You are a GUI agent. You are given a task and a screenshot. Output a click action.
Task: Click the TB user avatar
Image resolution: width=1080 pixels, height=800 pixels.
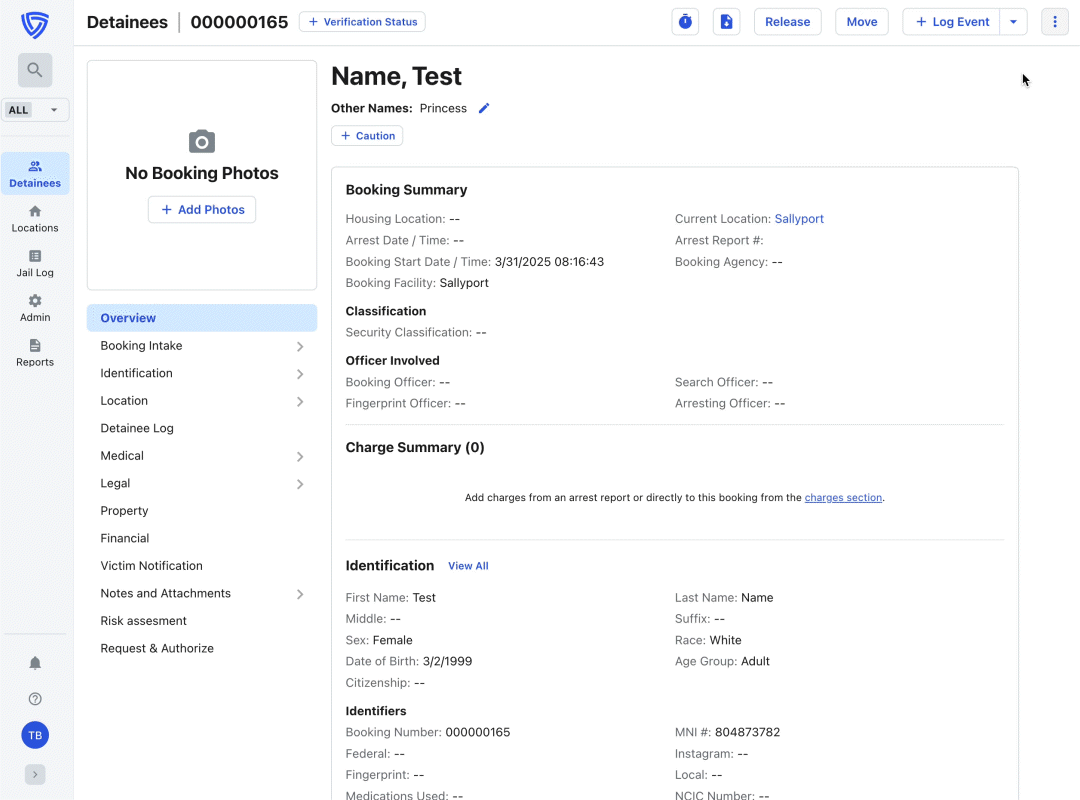click(35, 736)
